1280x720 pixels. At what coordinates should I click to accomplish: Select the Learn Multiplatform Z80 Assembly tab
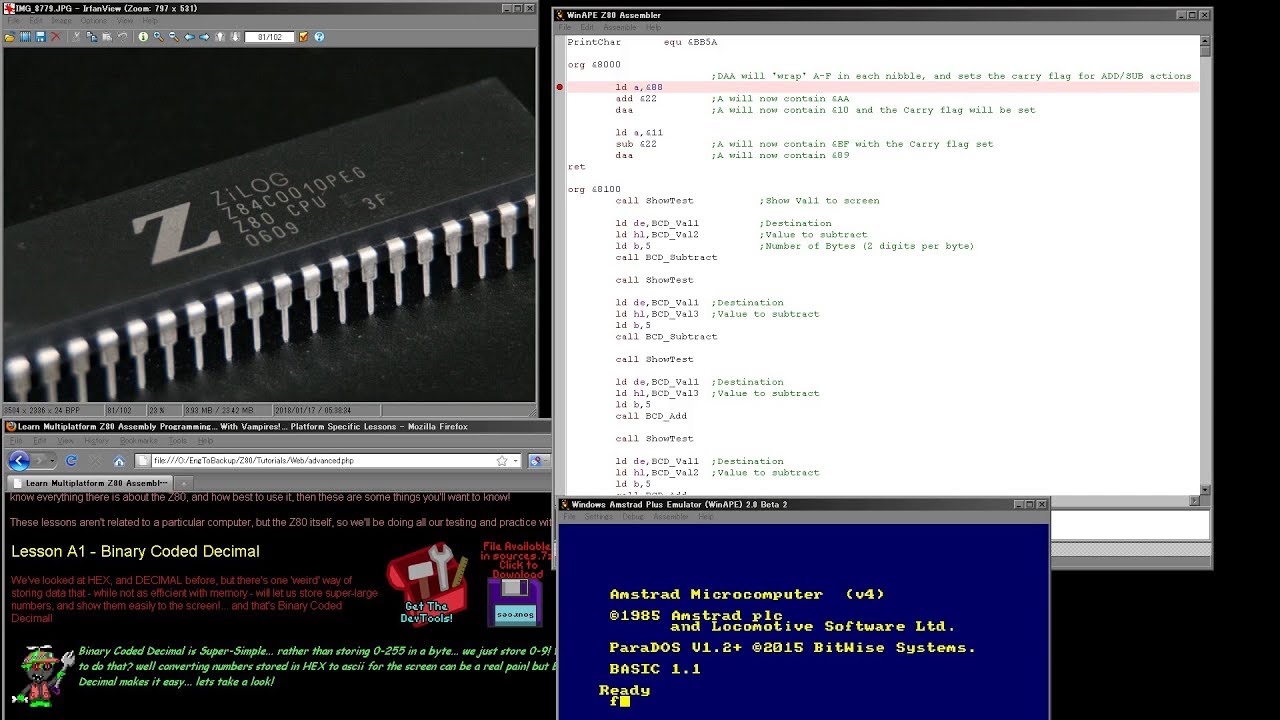[89, 483]
